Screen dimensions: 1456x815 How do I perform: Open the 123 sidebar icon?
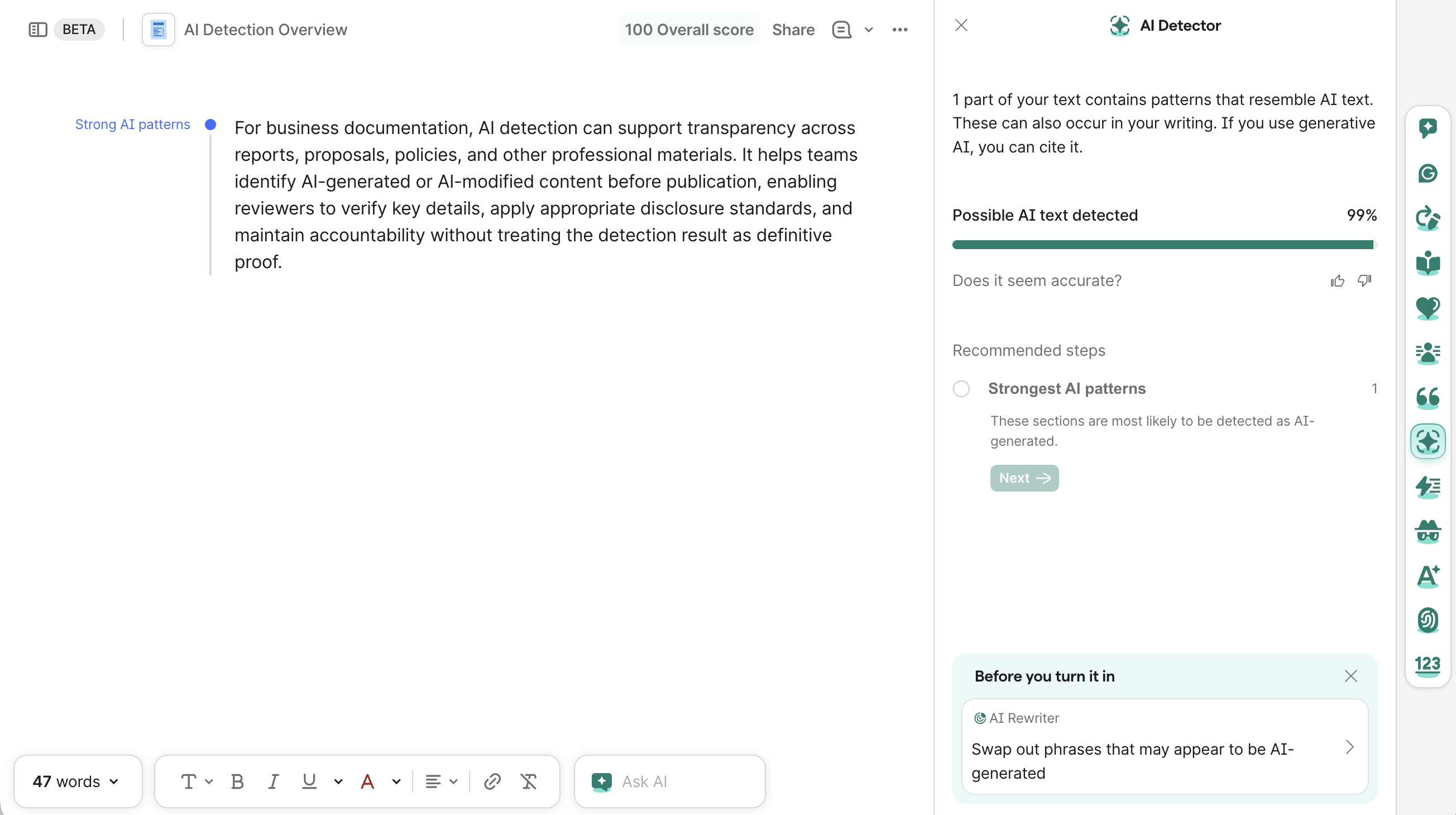click(x=1428, y=666)
